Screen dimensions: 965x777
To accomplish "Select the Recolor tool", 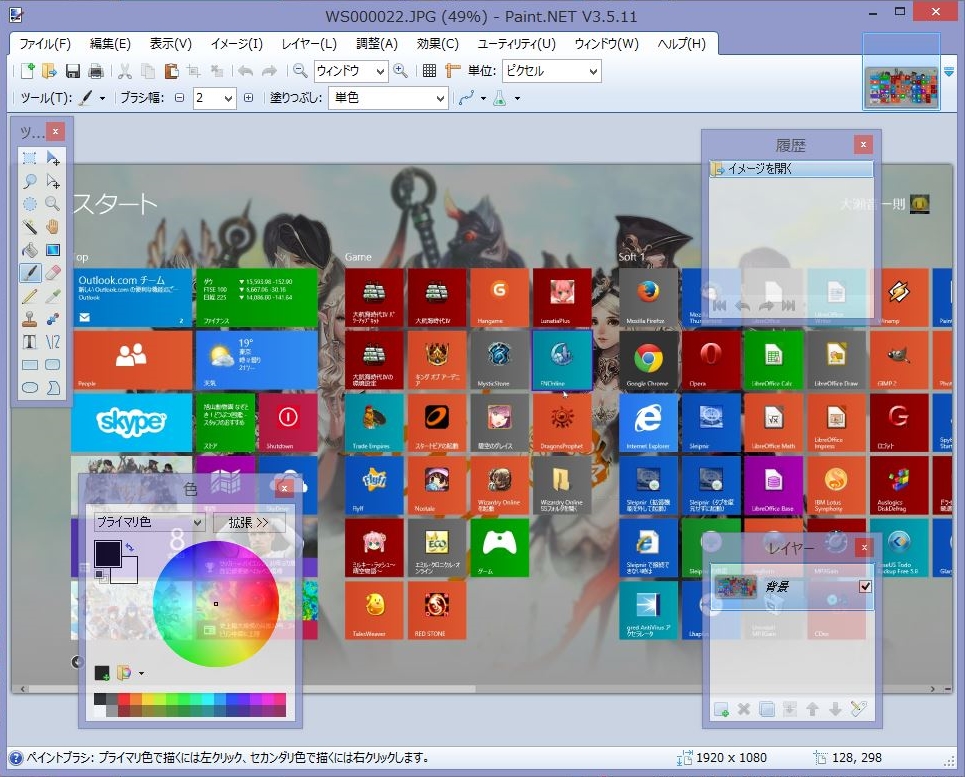I will click(53, 319).
